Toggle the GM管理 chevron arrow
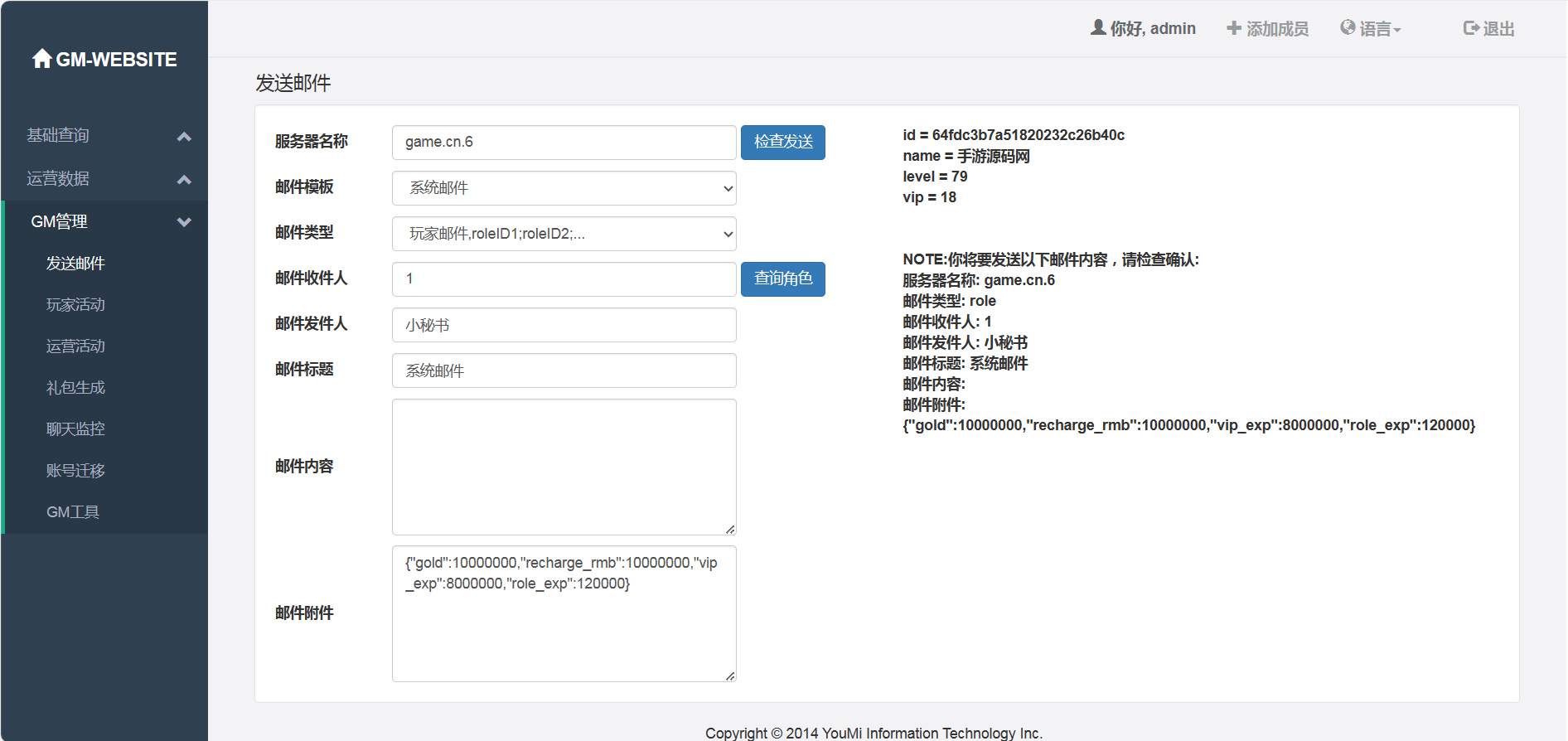Image resolution: width=1568 pixels, height=741 pixels. pos(184,222)
